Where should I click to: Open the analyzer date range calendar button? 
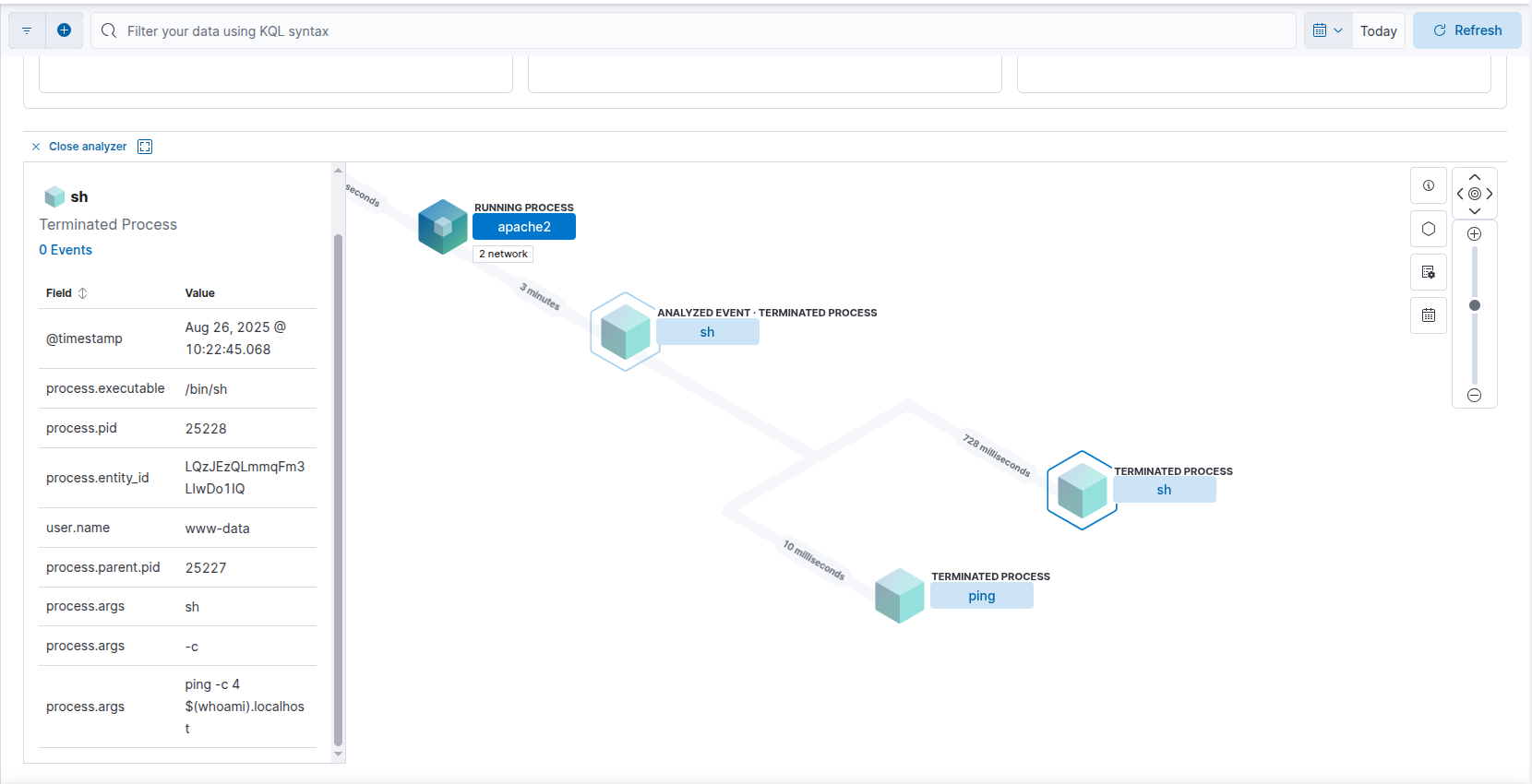[1428, 315]
